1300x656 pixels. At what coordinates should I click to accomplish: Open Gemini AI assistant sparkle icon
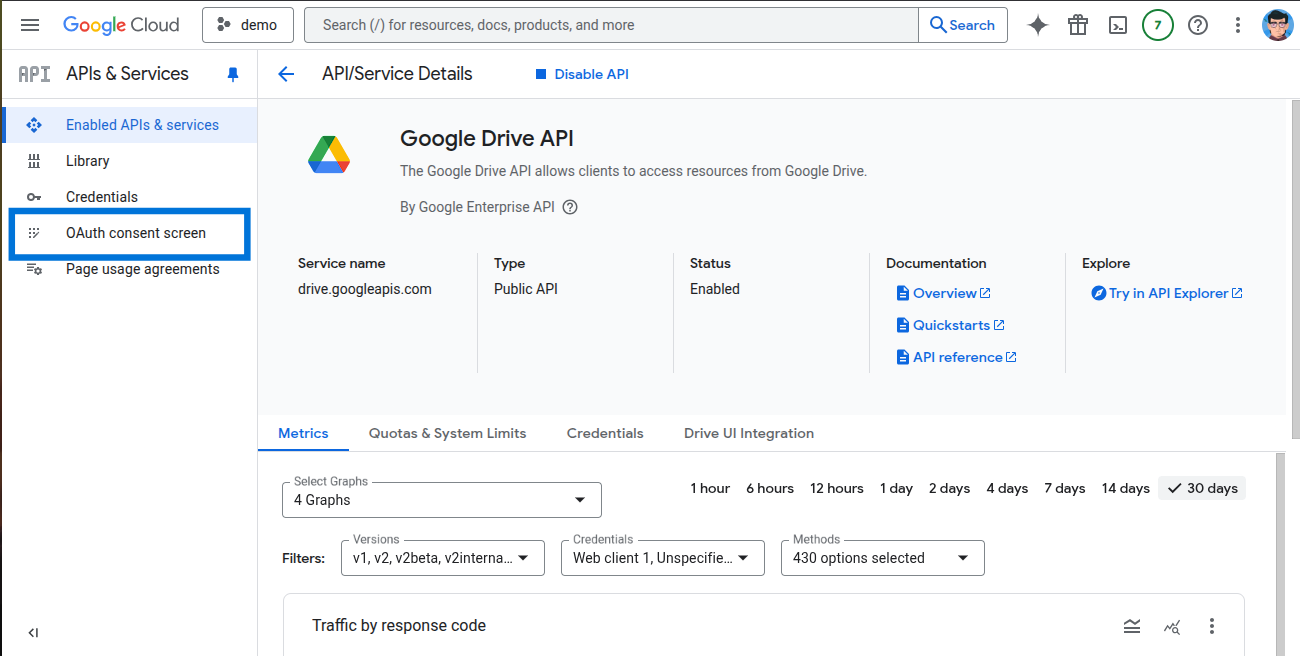coord(1038,25)
